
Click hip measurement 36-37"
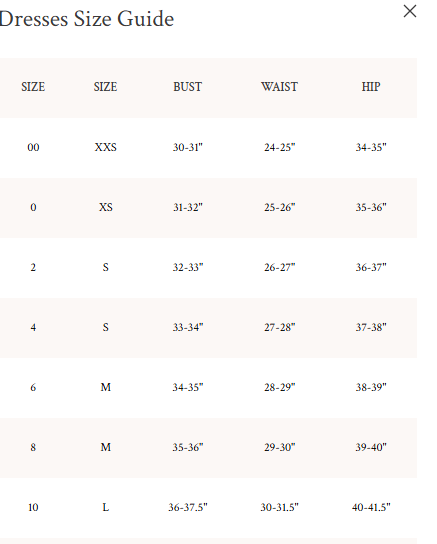click(x=371, y=267)
